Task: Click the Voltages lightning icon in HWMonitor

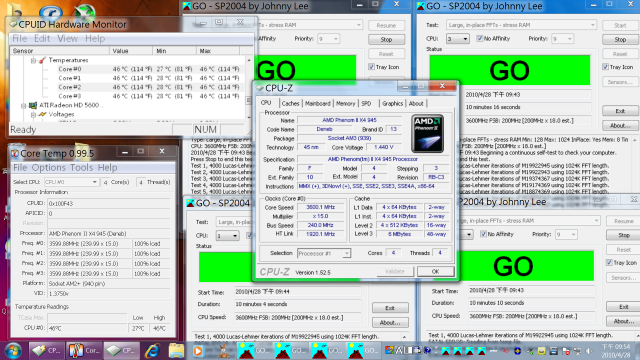Action: [42, 114]
